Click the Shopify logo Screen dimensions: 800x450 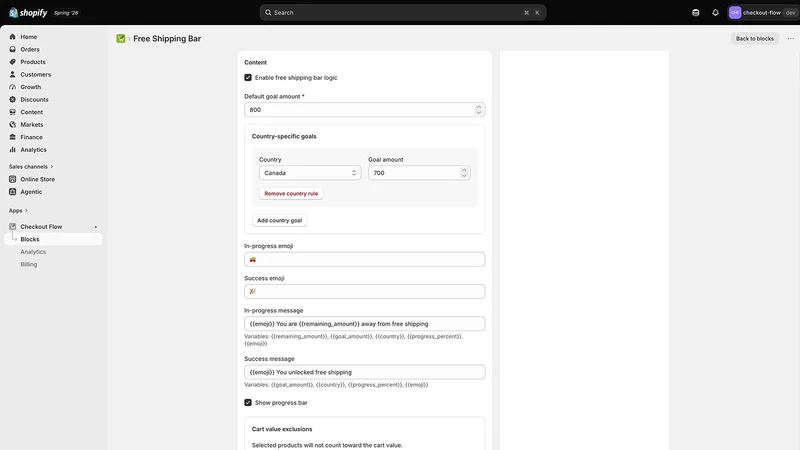coord(28,13)
